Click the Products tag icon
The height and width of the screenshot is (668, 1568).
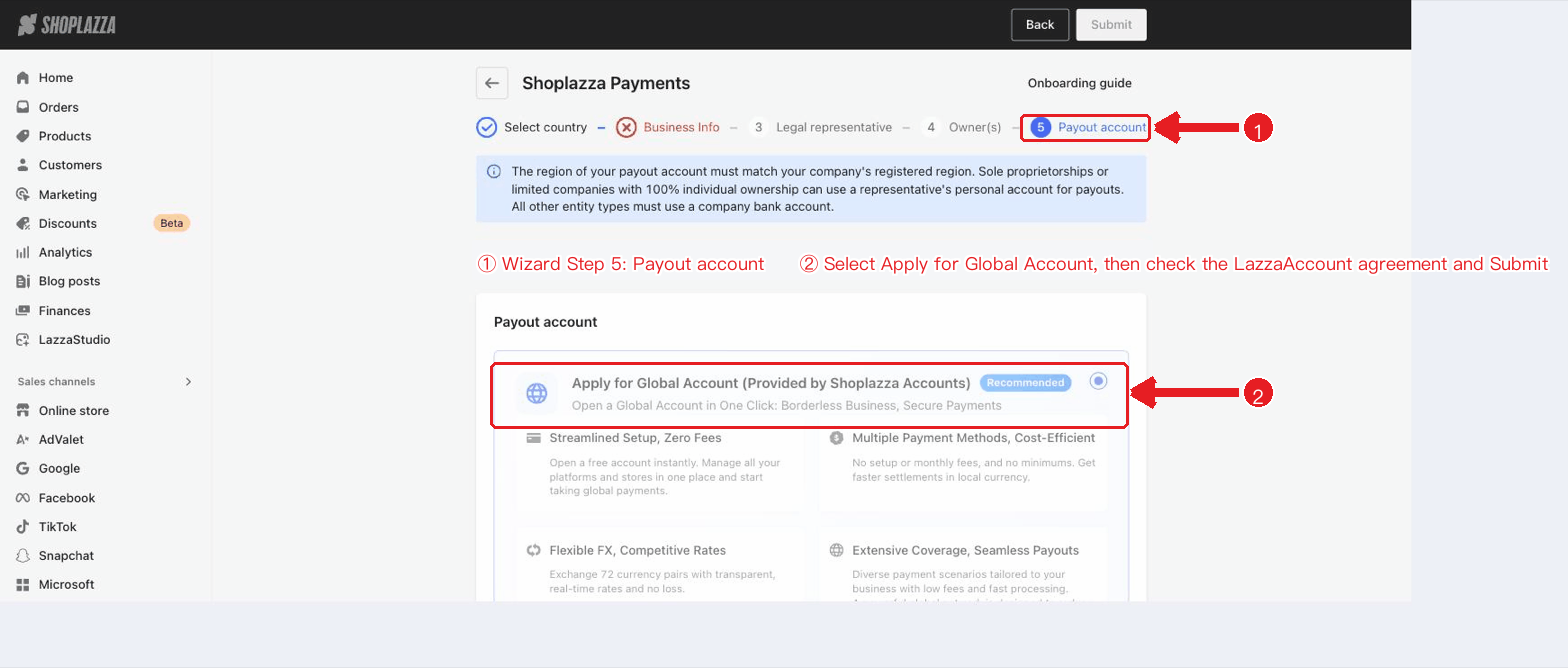click(23, 136)
